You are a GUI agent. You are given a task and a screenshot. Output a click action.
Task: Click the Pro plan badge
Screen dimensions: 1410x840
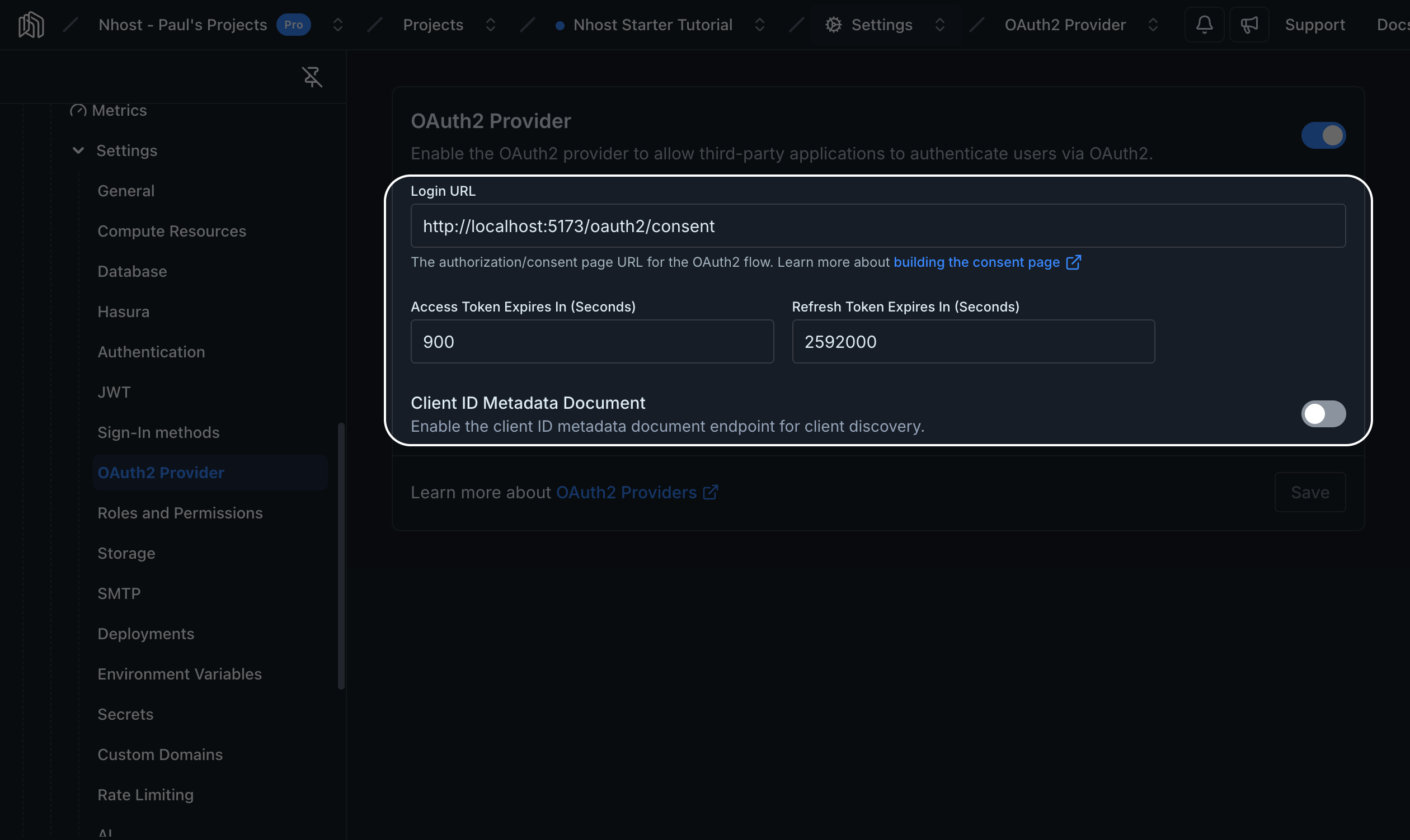point(293,25)
